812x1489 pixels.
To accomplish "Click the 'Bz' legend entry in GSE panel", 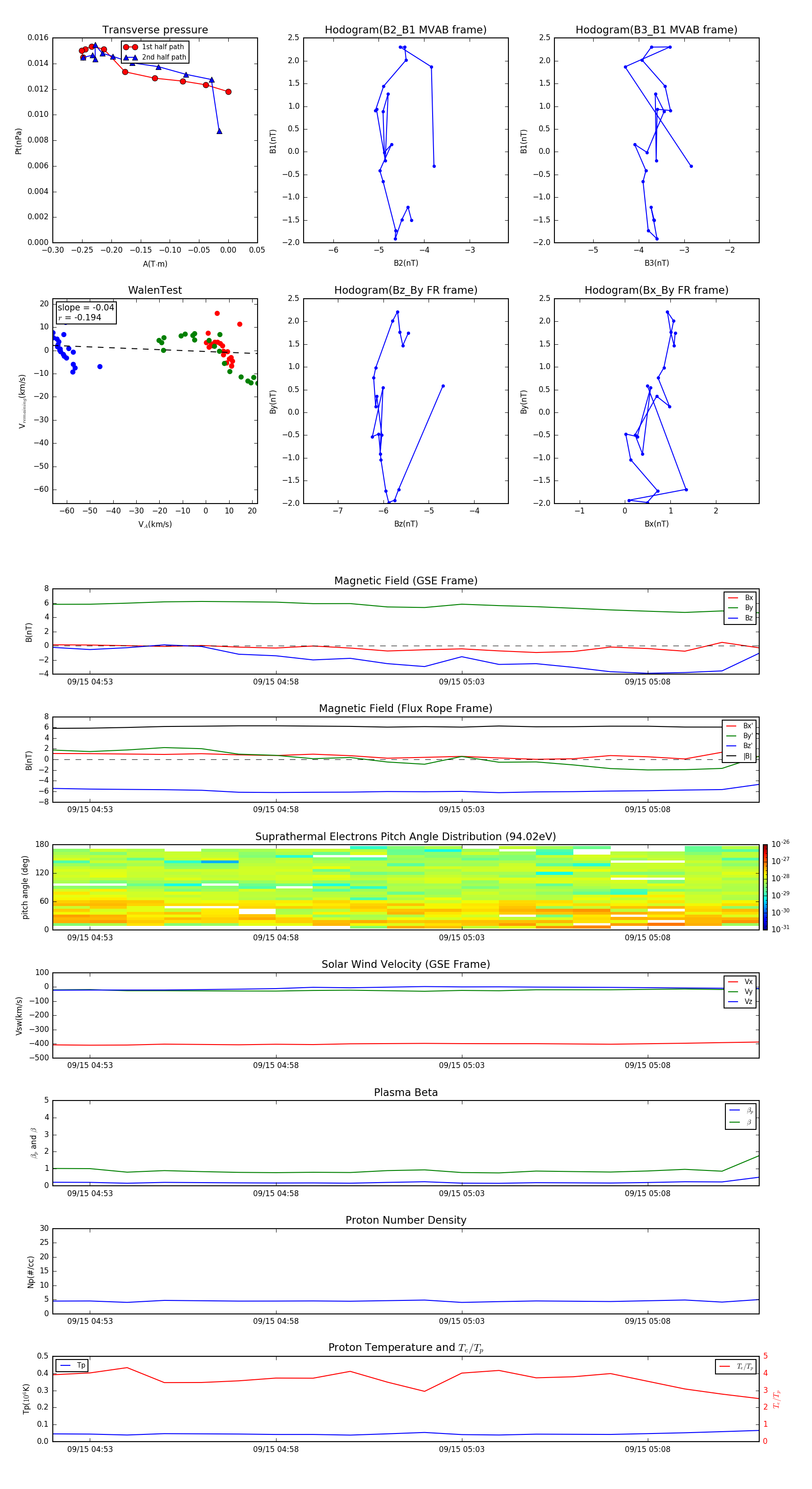I will [741, 619].
